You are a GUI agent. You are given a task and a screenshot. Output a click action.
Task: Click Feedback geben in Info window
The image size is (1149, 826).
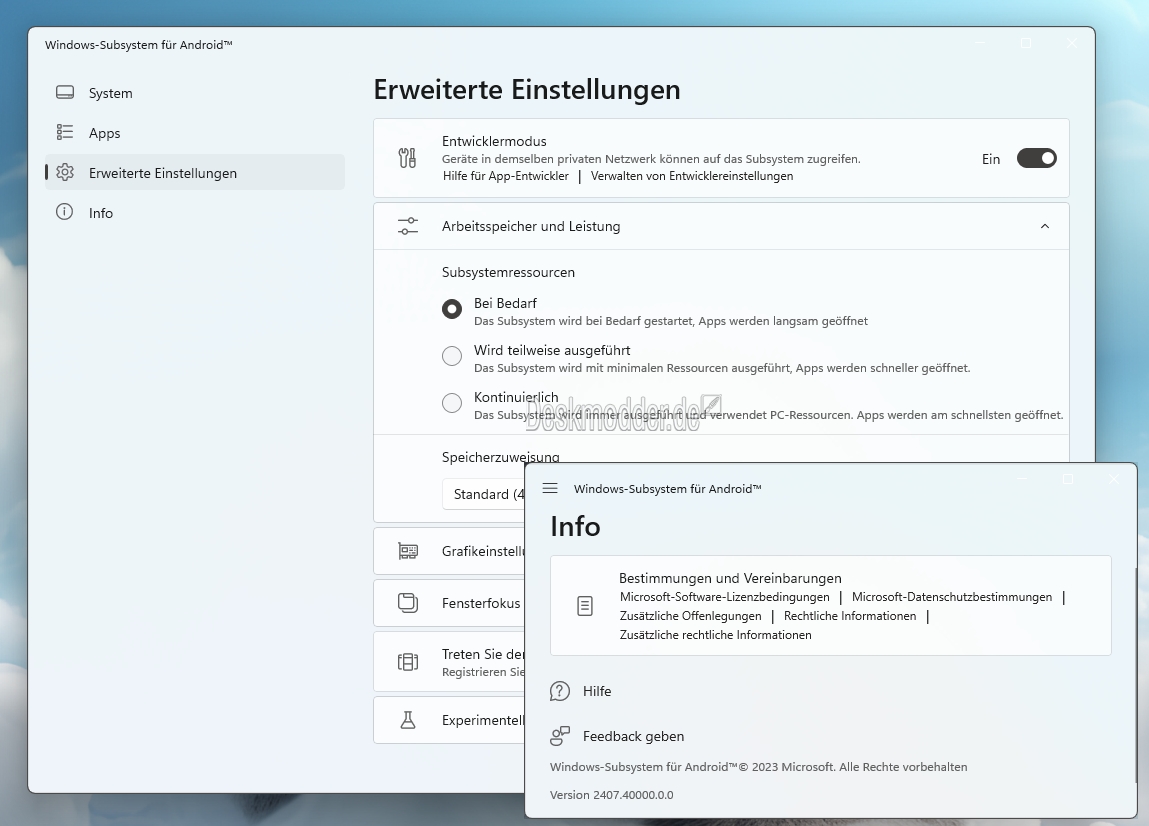[x=633, y=736]
